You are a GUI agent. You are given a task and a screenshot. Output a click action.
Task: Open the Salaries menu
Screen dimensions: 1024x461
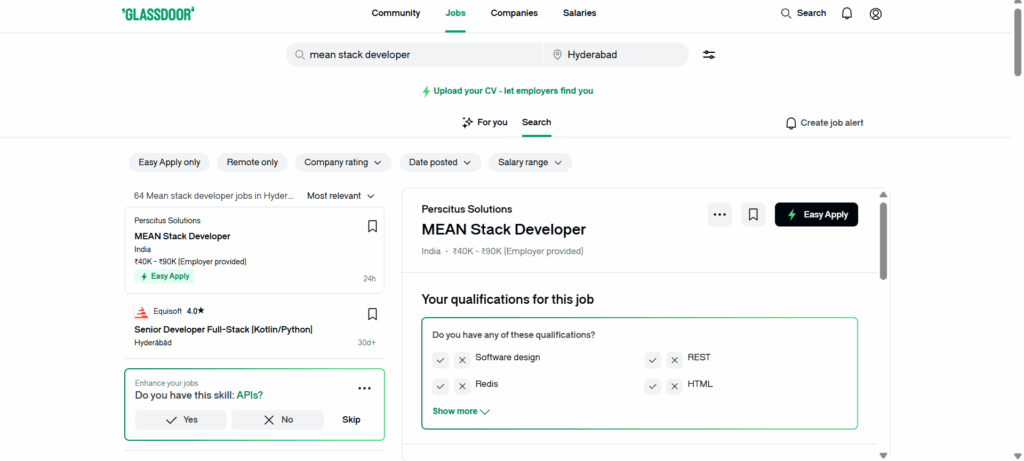click(x=579, y=13)
